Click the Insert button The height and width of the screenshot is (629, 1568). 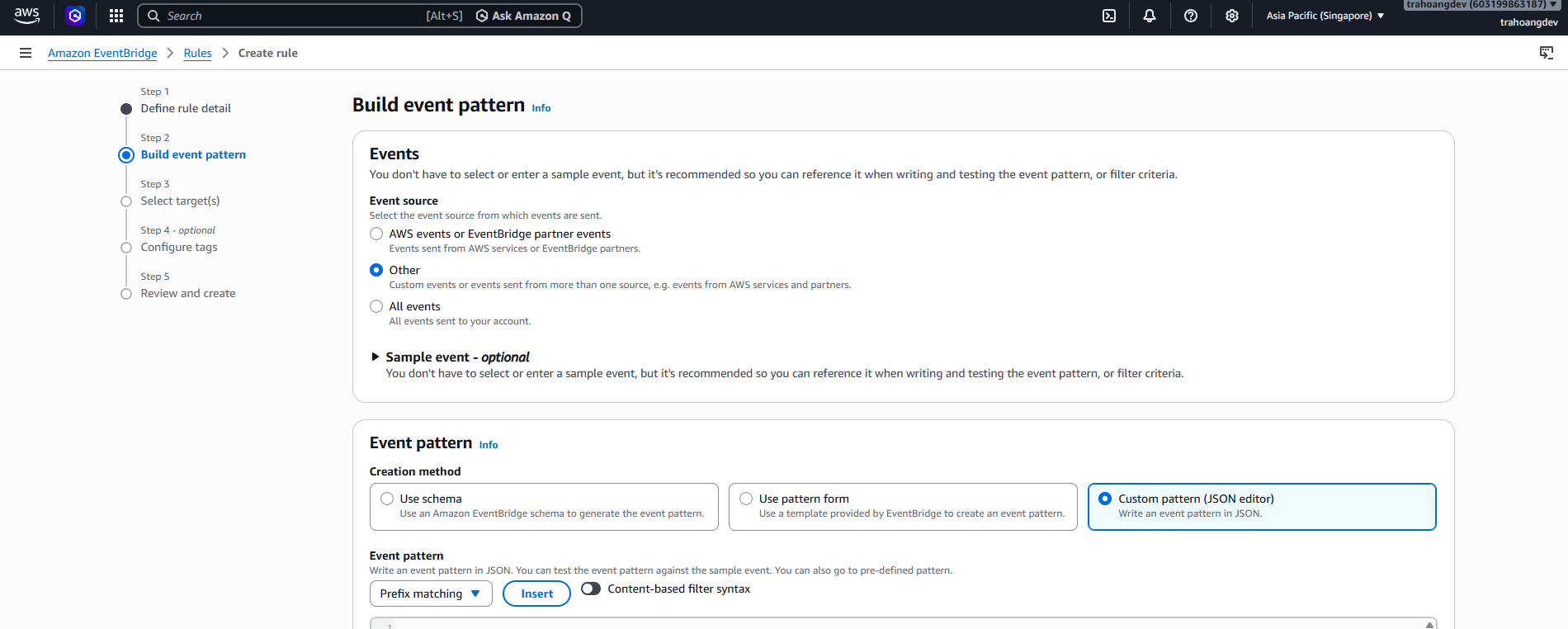tap(536, 594)
